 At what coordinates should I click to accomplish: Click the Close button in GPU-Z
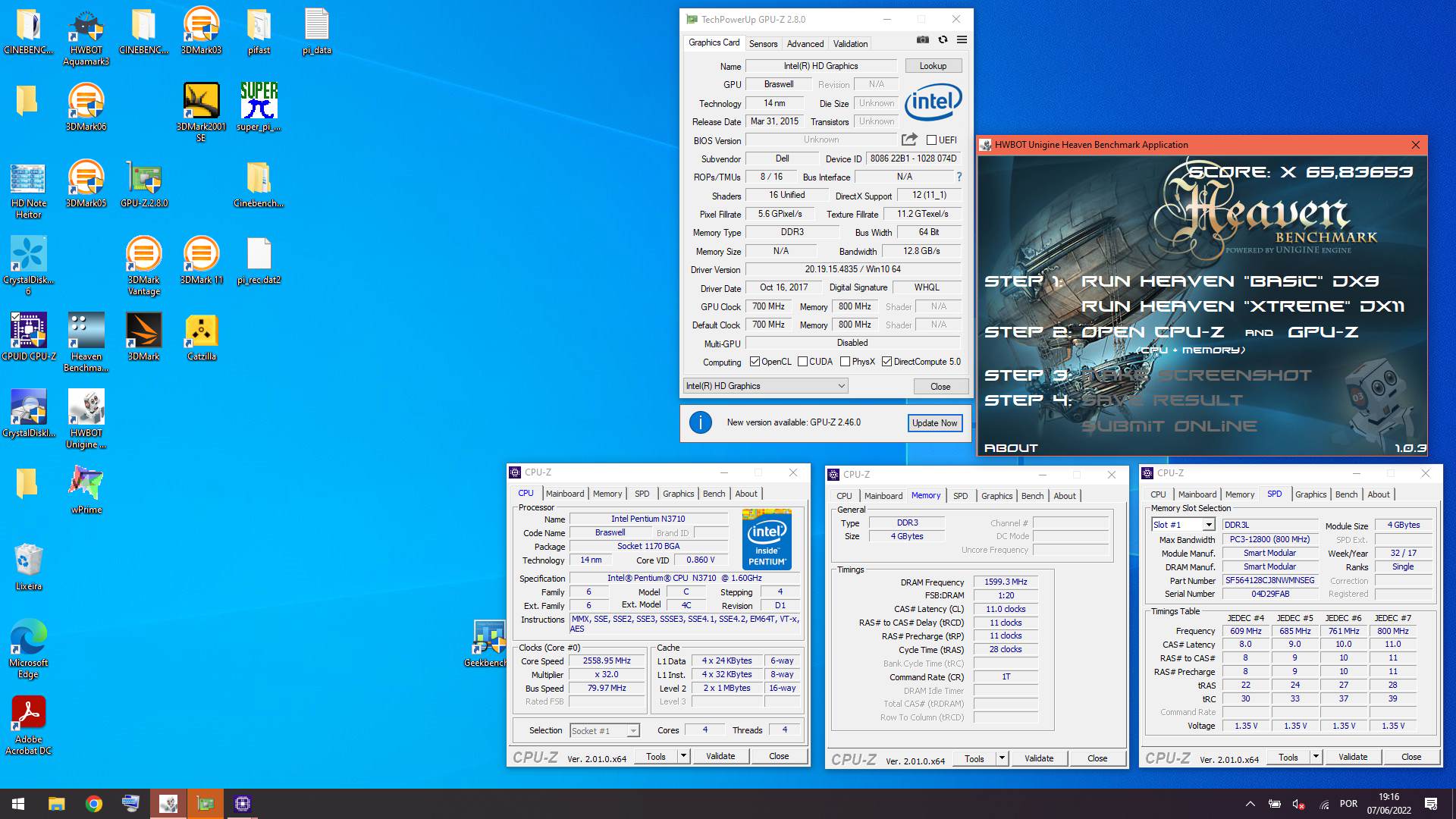point(940,387)
